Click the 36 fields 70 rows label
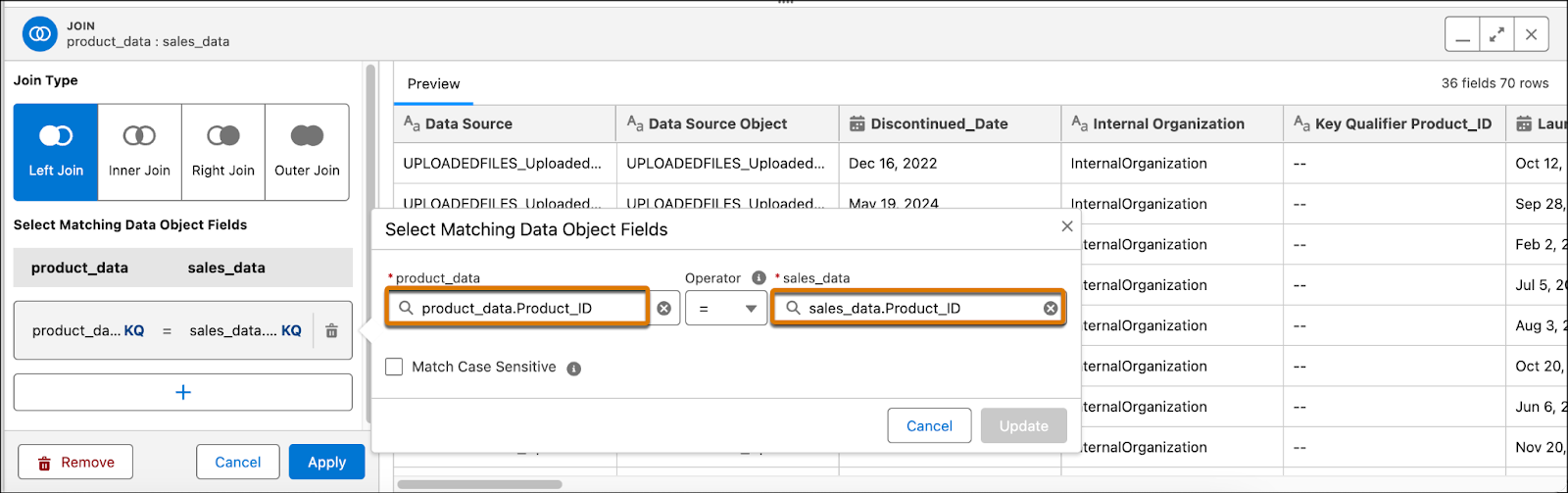The width and height of the screenshot is (1568, 493). pyautogui.click(x=1494, y=83)
